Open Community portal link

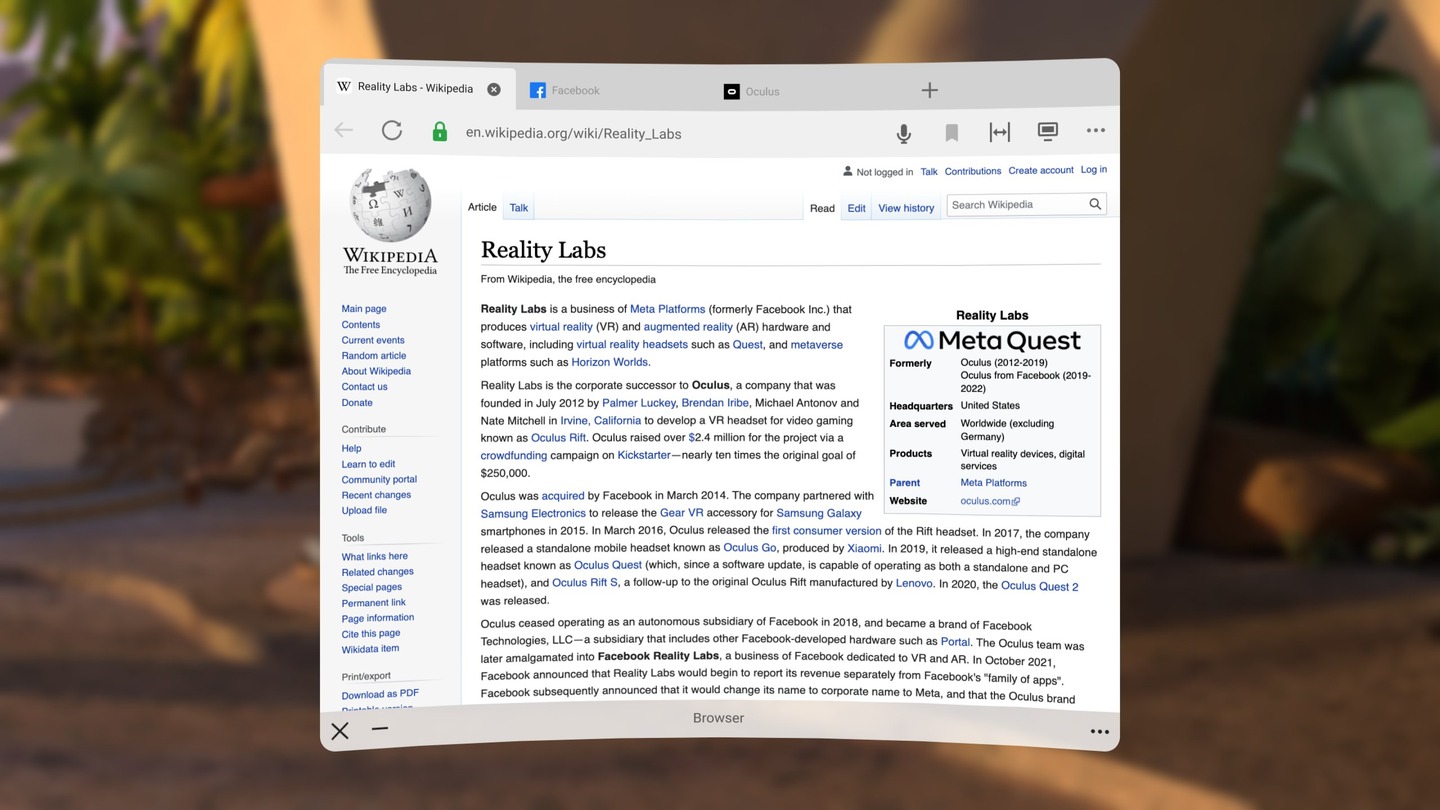coord(379,480)
